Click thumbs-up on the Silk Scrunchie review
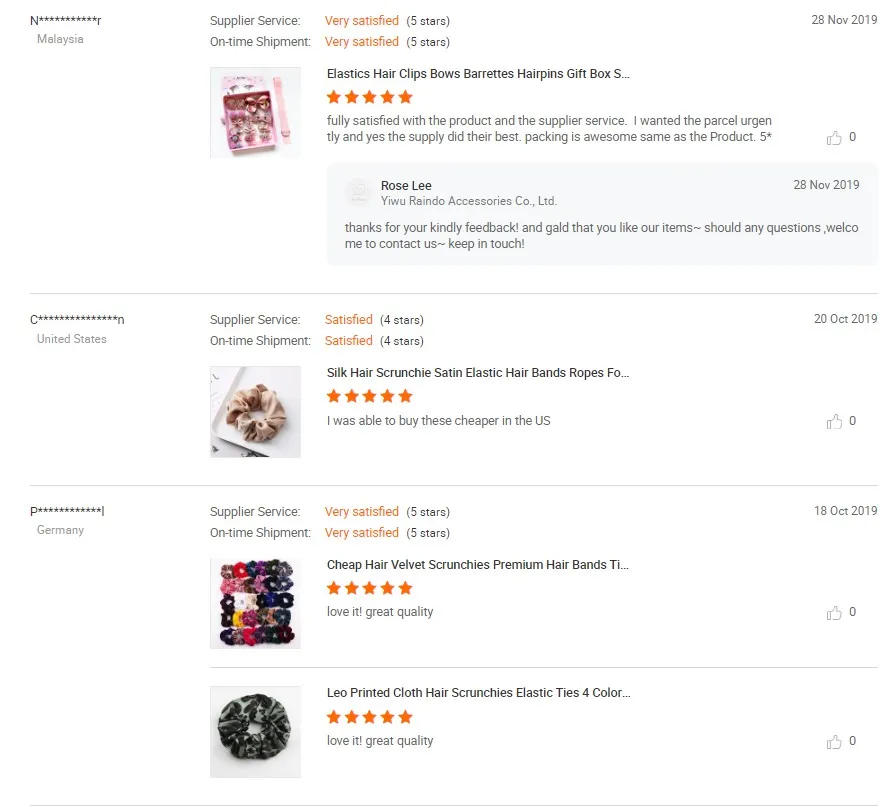The width and height of the screenshot is (895, 806). click(x=835, y=422)
